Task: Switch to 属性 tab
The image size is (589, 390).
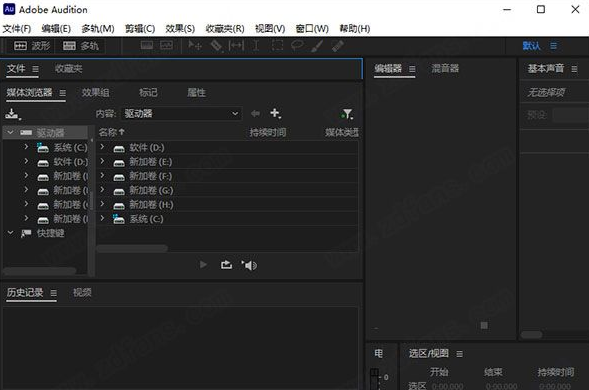Action: point(196,92)
